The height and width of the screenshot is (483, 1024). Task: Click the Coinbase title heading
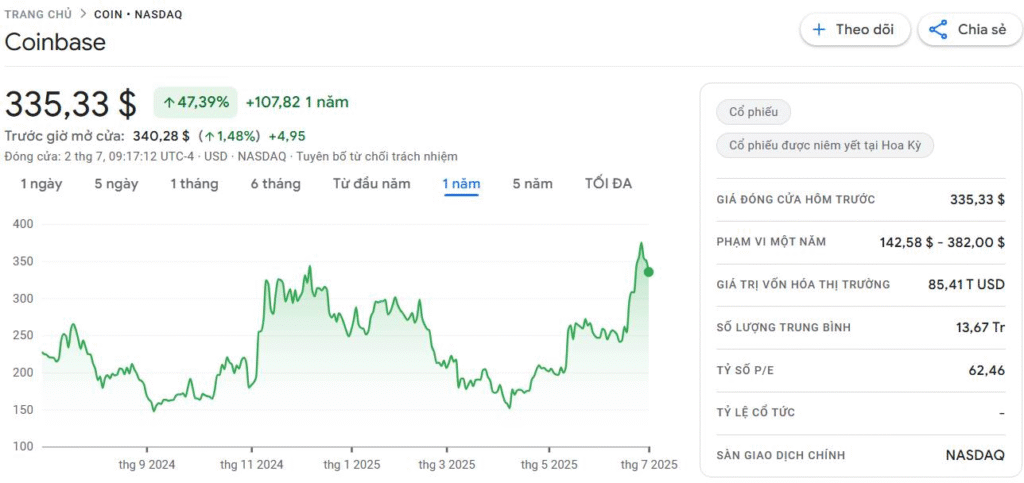tap(55, 42)
